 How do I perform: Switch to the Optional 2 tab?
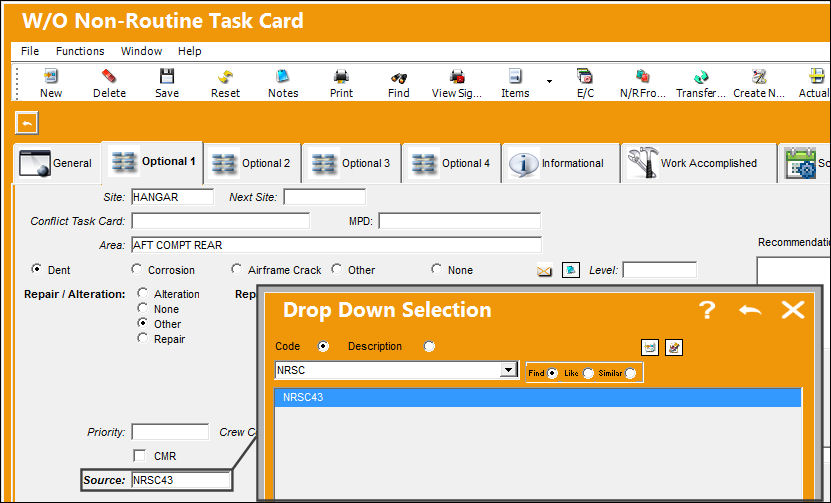[x=252, y=163]
